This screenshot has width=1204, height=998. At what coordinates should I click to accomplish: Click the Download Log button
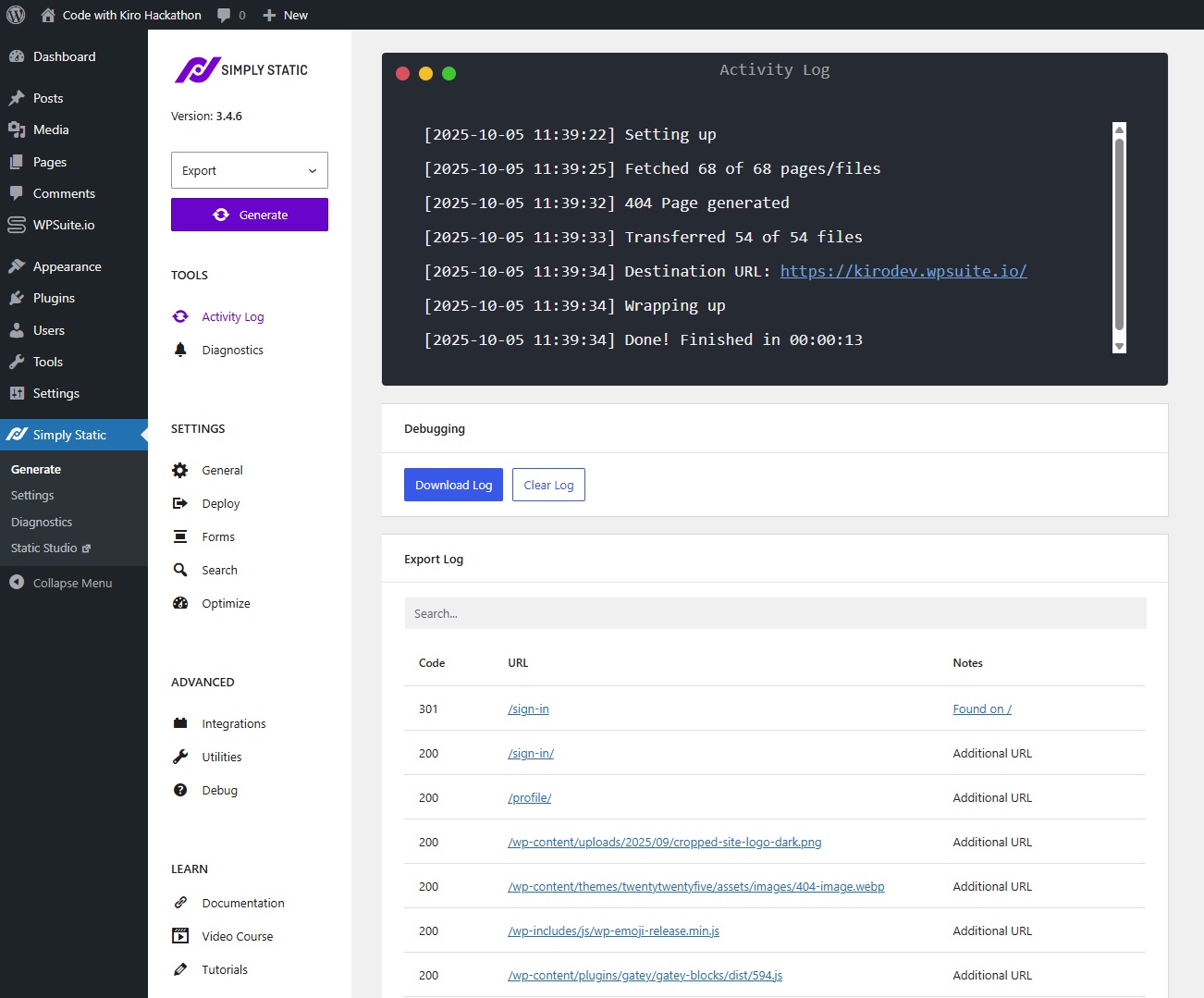[x=453, y=485]
